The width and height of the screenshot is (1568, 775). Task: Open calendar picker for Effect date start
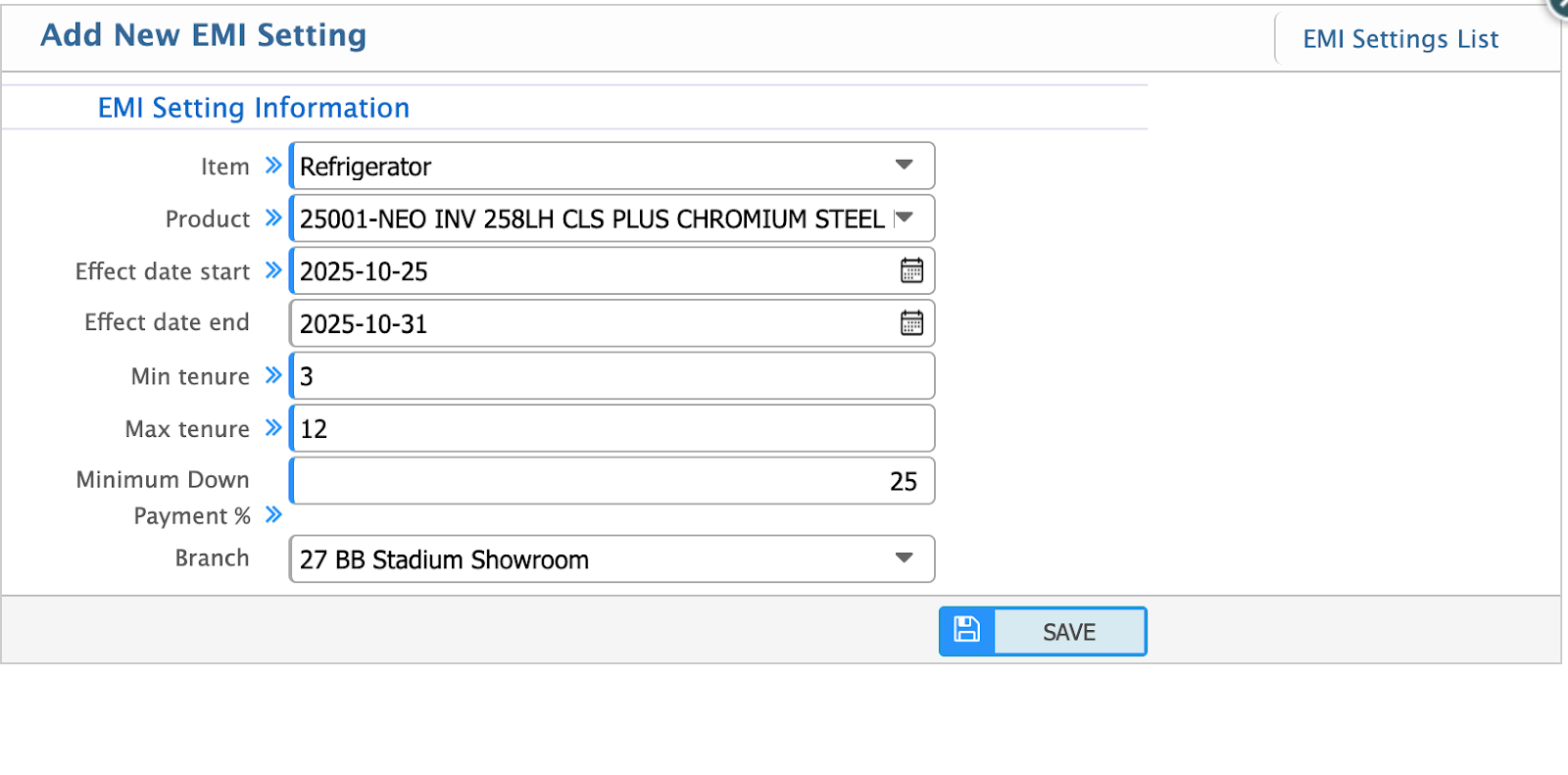[x=911, y=270]
